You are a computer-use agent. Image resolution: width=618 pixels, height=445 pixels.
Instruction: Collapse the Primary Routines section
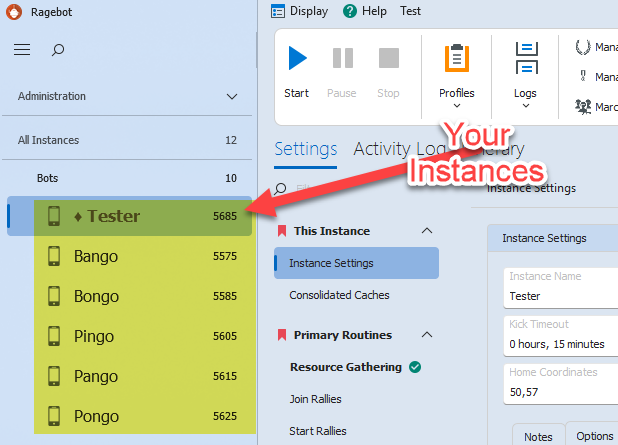[427, 335]
